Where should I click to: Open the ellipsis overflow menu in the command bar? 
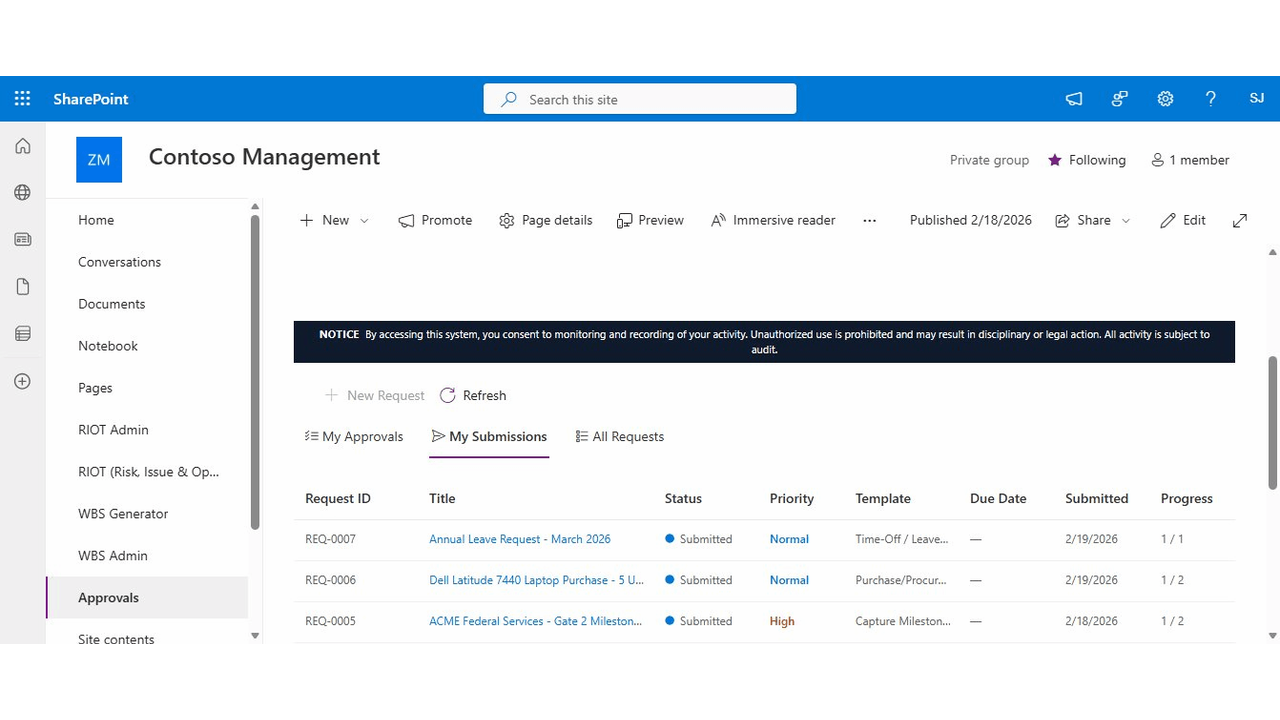click(x=869, y=220)
